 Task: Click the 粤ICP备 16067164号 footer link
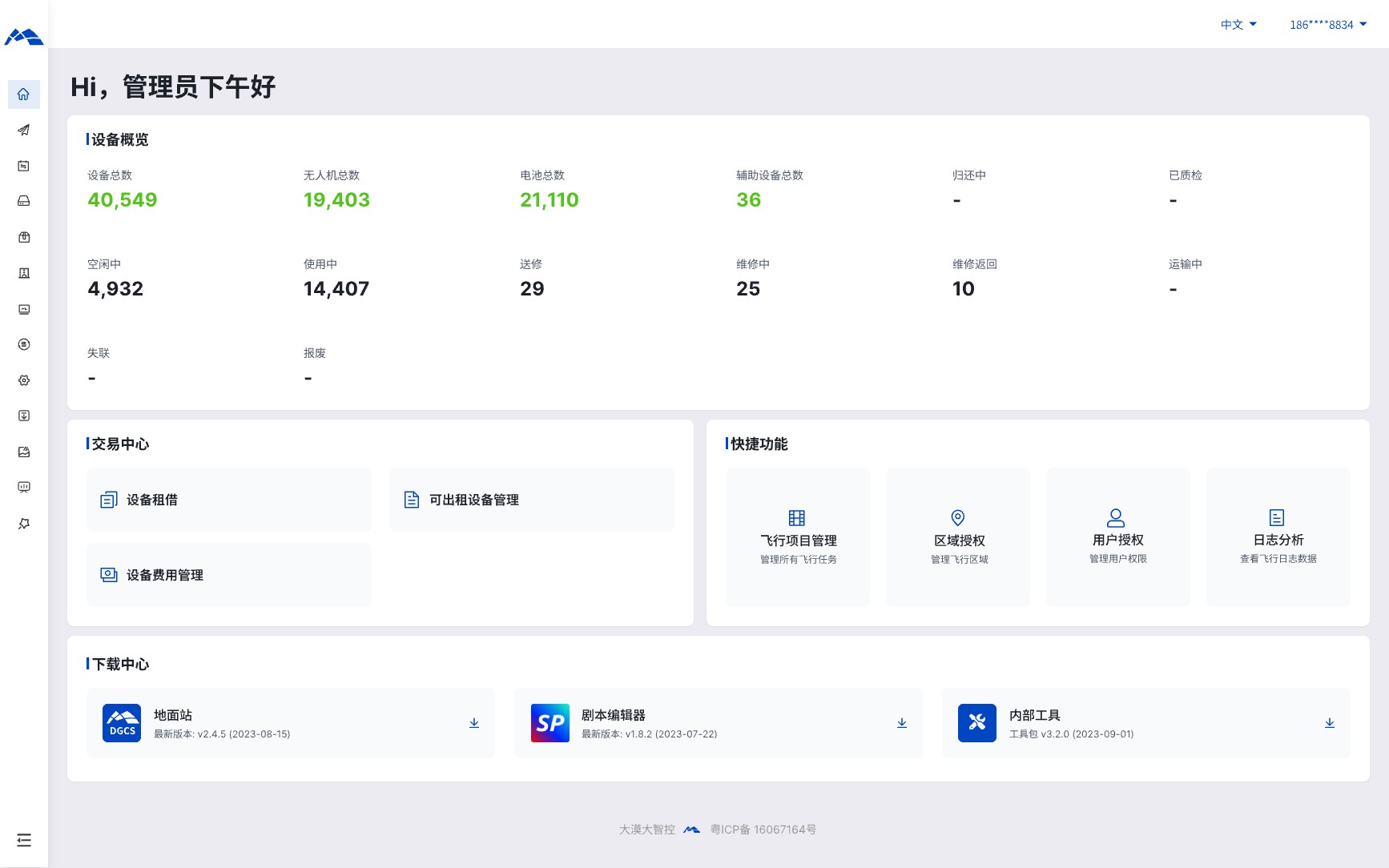763,830
